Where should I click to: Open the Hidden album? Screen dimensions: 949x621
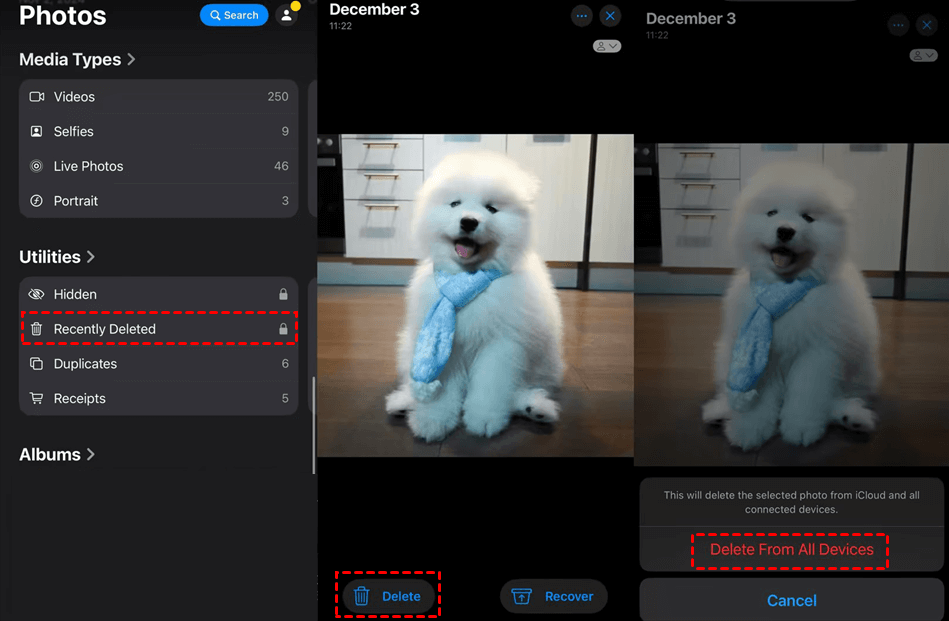pos(159,294)
